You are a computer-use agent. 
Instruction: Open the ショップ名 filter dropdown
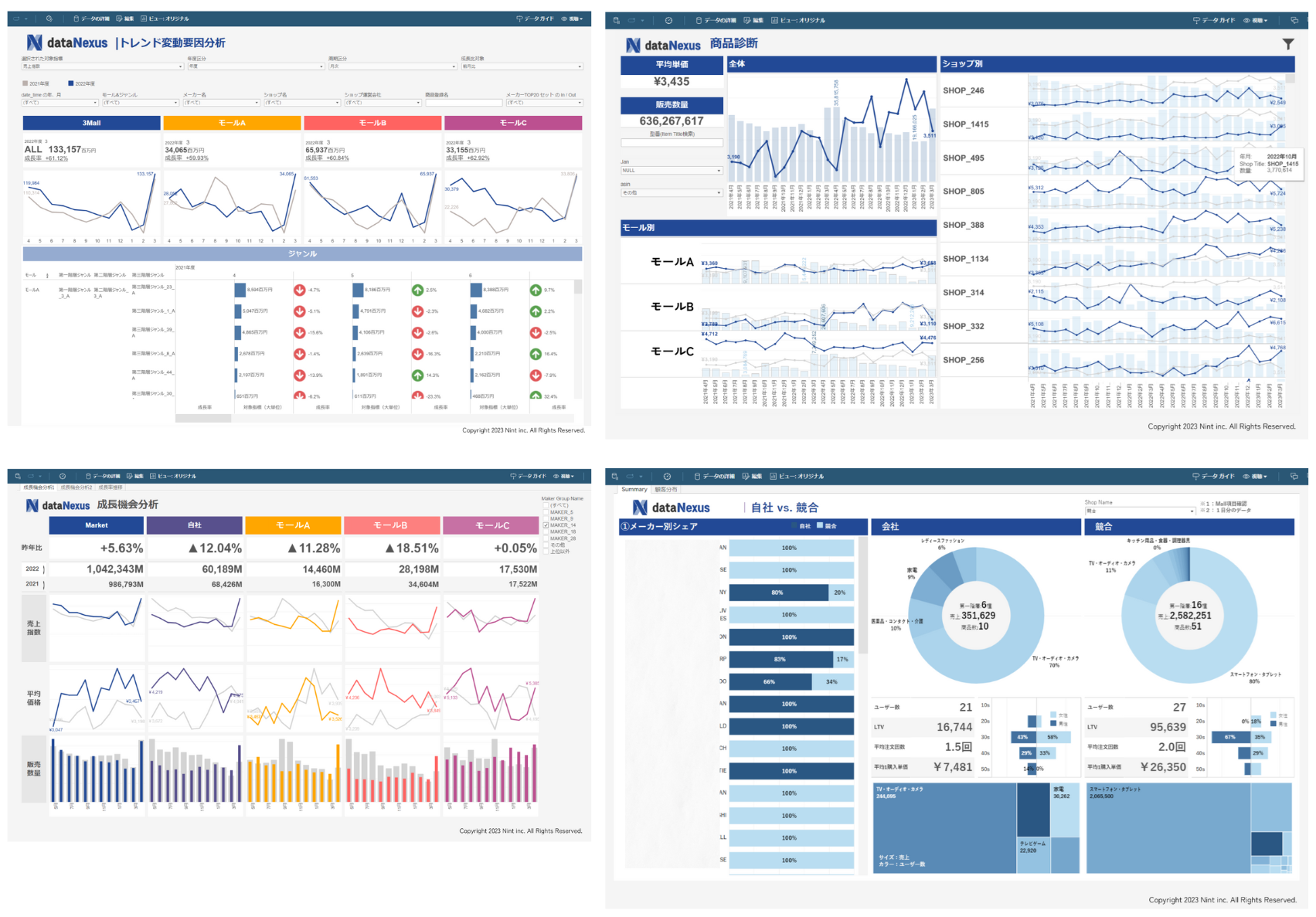[301, 102]
